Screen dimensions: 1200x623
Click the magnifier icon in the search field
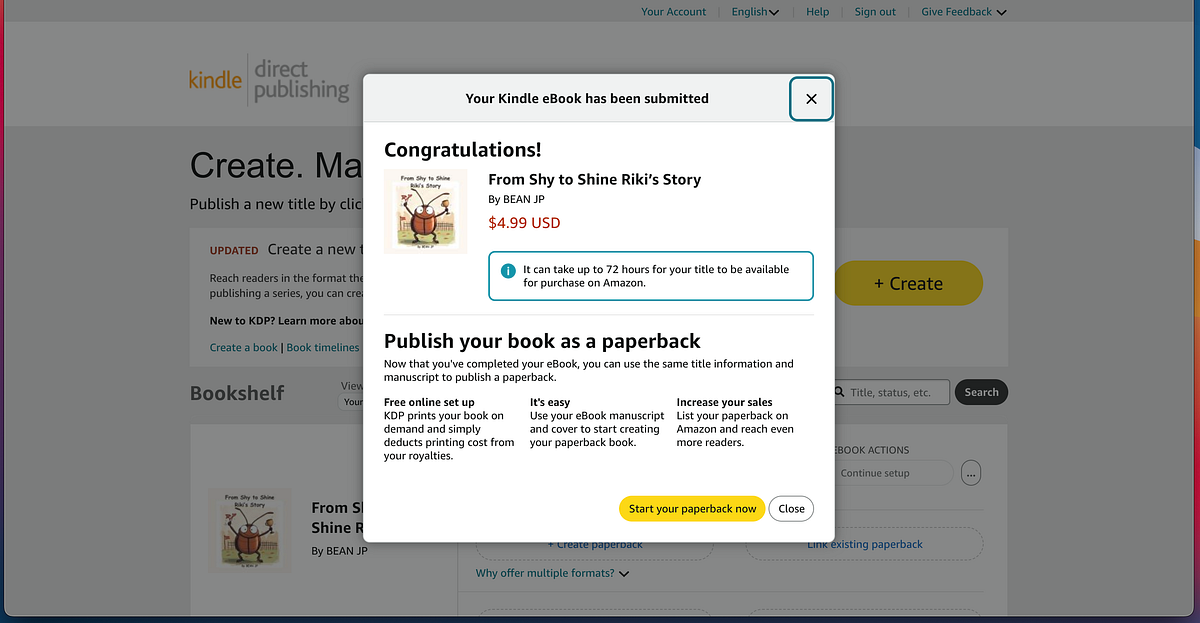coord(839,393)
